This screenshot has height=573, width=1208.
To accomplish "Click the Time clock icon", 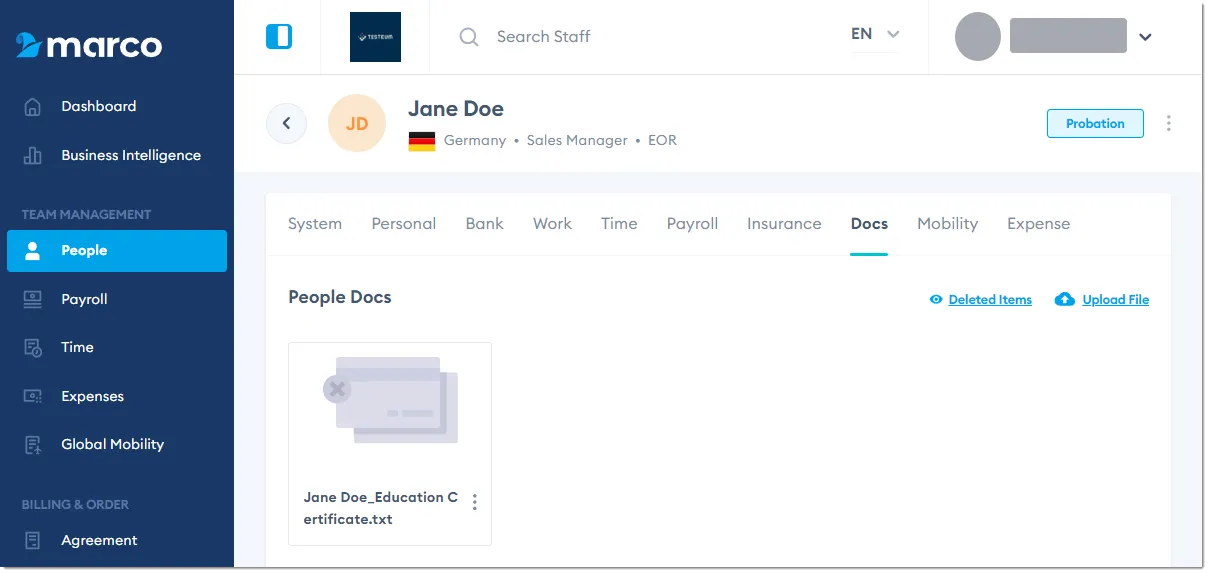I will tap(33, 347).
